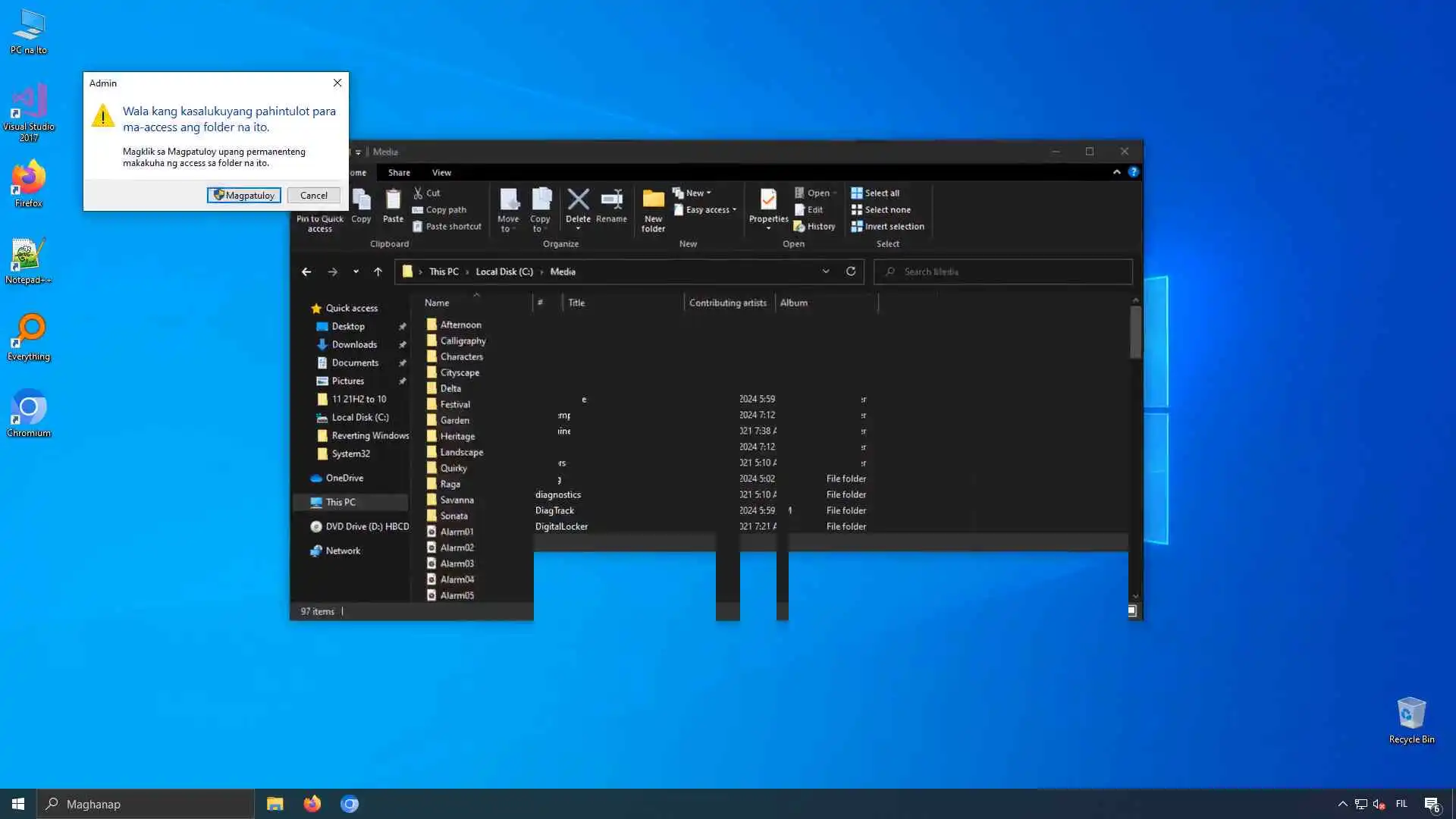Click the Move to icon
The width and height of the screenshot is (1456, 819).
tap(508, 206)
